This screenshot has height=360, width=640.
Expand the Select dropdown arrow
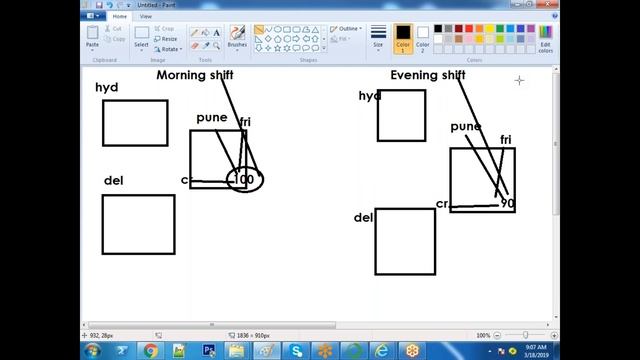coord(142,50)
